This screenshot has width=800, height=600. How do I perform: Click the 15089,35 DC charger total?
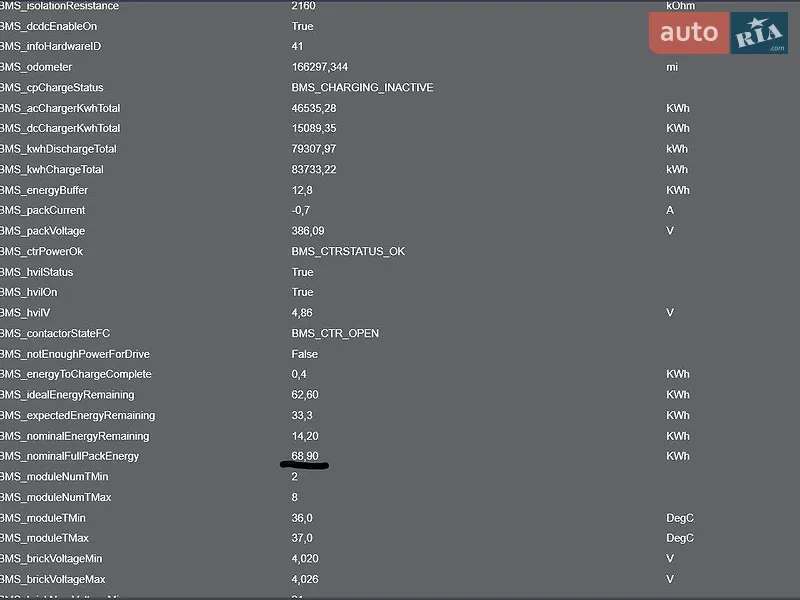314,128
